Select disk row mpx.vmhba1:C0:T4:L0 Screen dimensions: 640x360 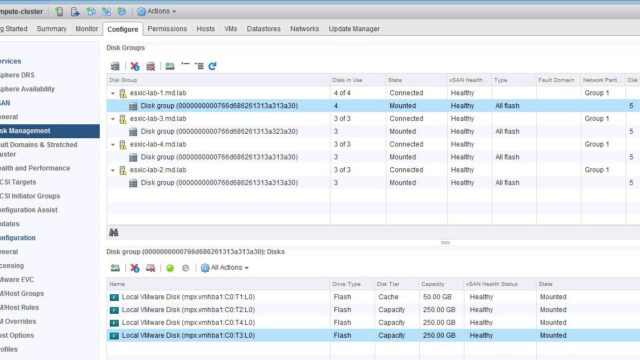click(373, 322)
